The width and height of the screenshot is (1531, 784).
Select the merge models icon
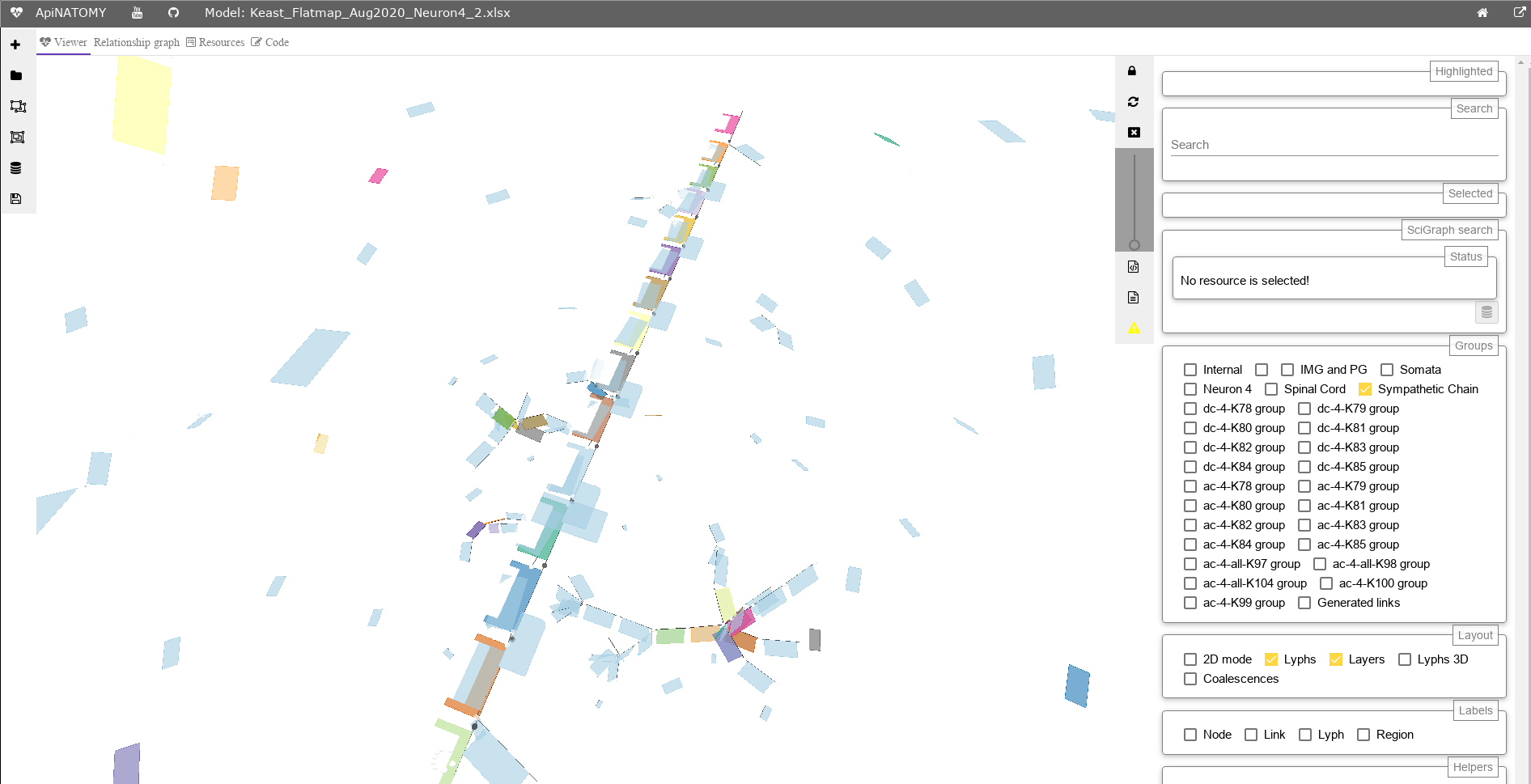coord(16,137)
